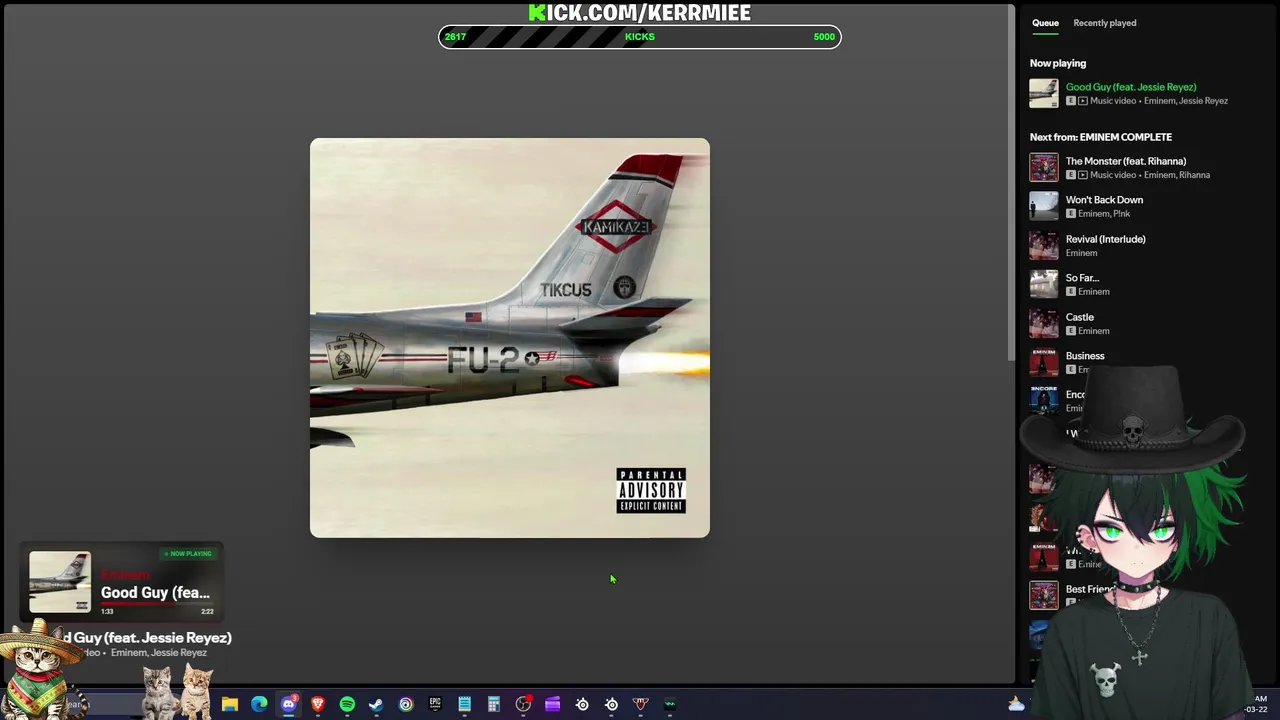Click Good Guy (feat. Jessie Reyez) in the queue
This screenshot has height=720, width=1280.
(1130, 87)
